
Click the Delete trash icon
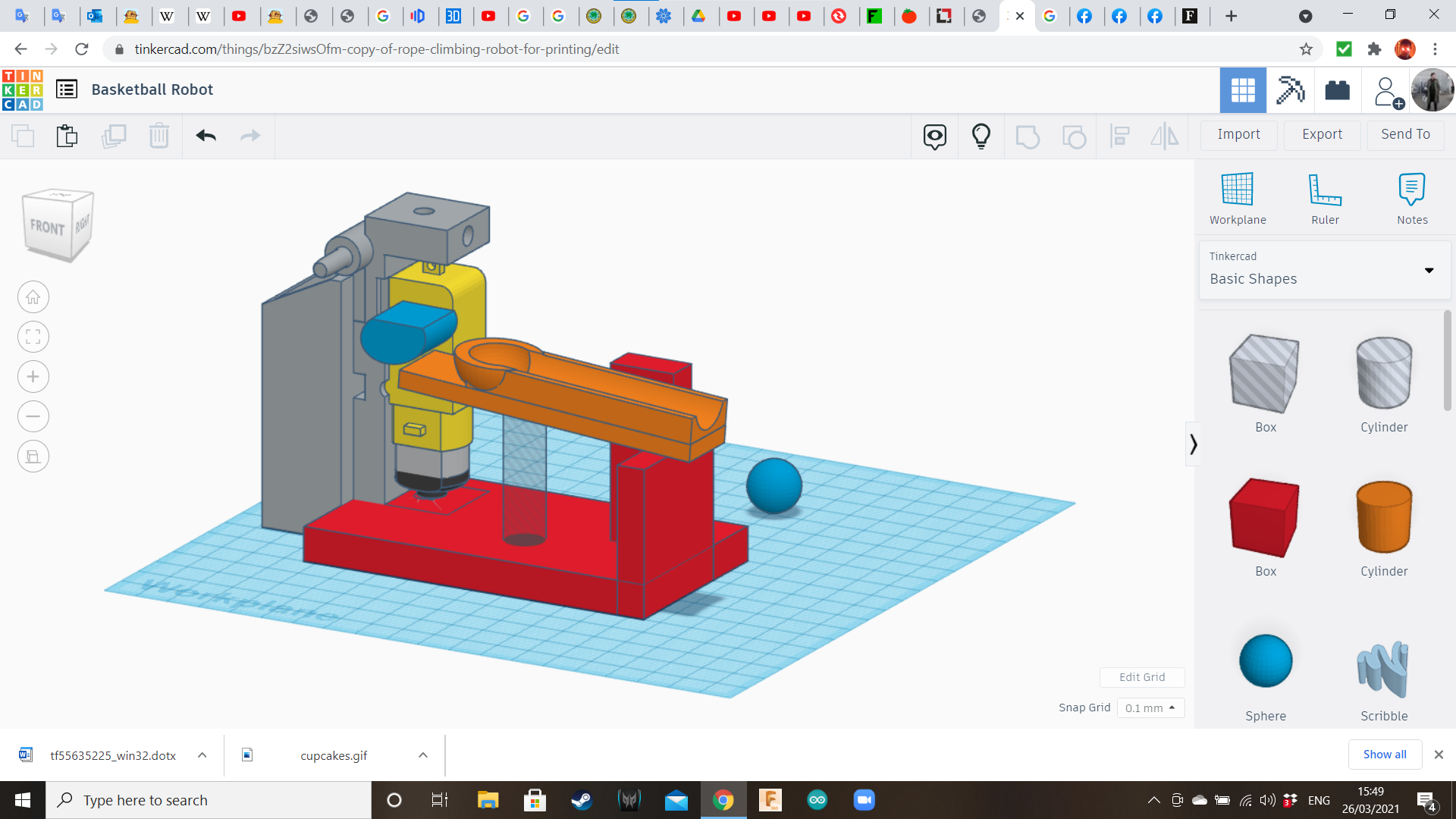point(159,136)
